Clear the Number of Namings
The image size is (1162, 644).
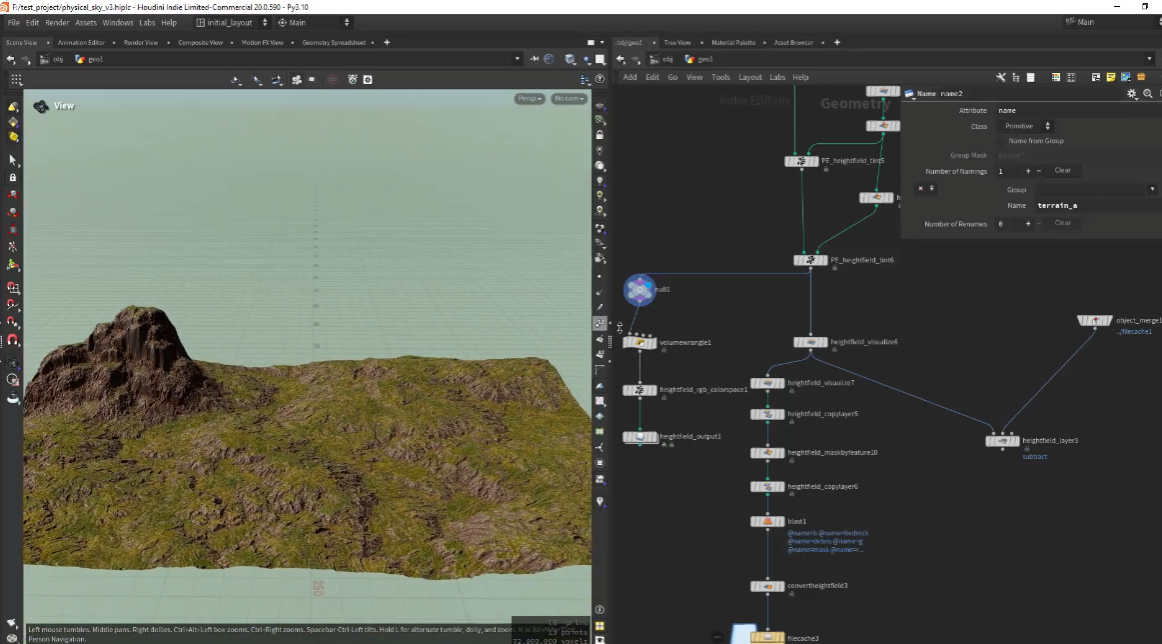pos(1062,170)
